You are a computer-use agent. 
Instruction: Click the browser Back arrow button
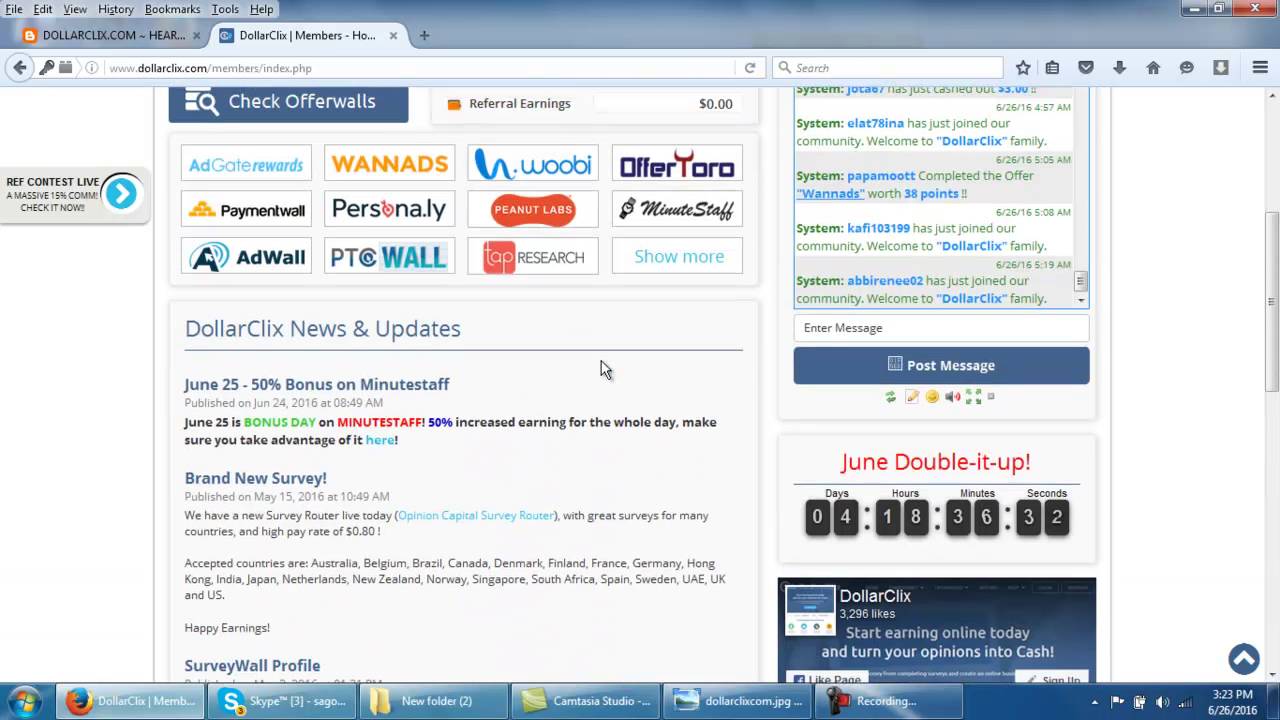pyautogui.click(x=19, y=68)
